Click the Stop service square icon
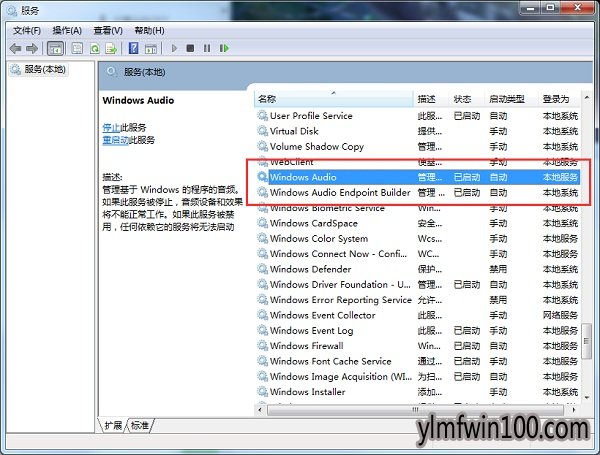This screenshot has height=455, width=600. tap(190, 48)
